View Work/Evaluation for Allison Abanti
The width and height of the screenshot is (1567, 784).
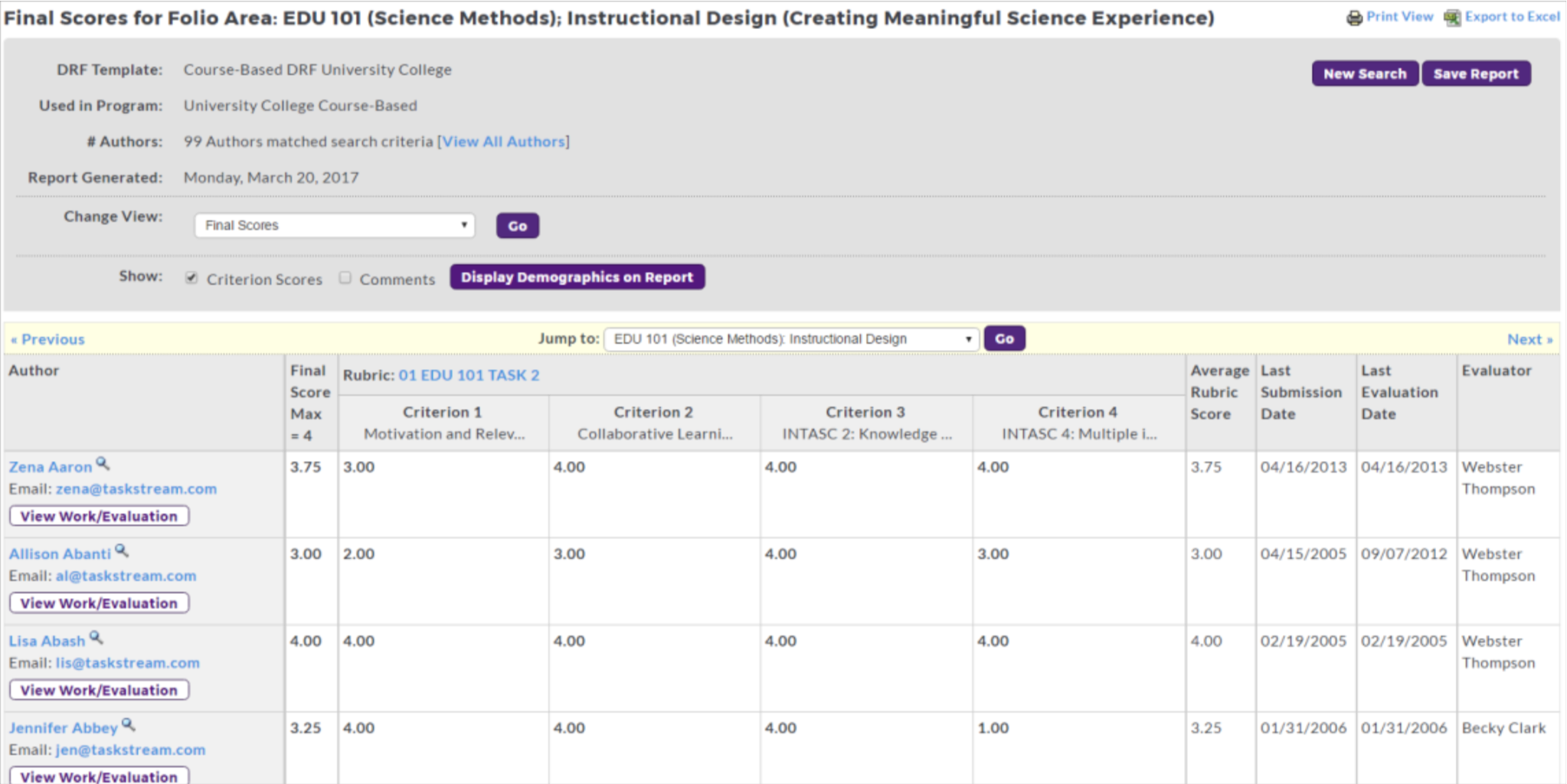pyautogui.click(x=99, y=603)
